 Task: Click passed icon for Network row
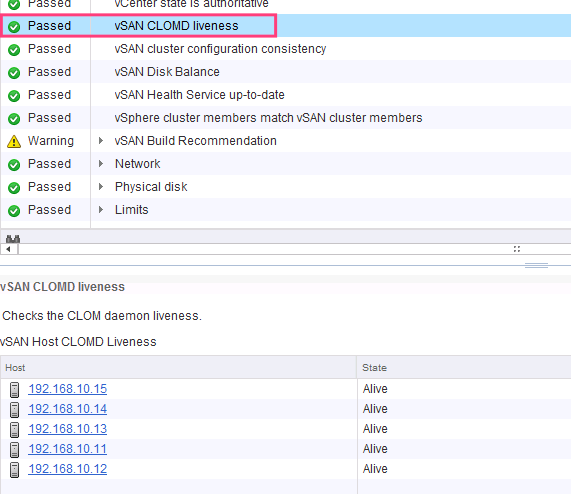(x=14, y=165)
